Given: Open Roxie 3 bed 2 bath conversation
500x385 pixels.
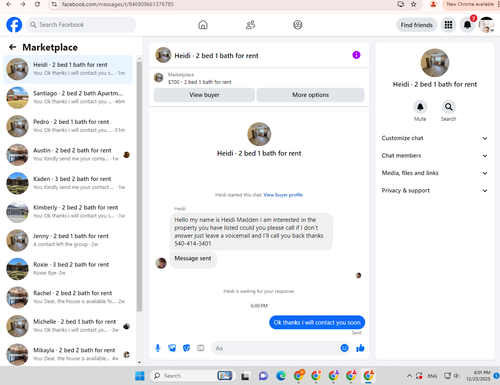Looking at the screenshot, I should (68, 269).
